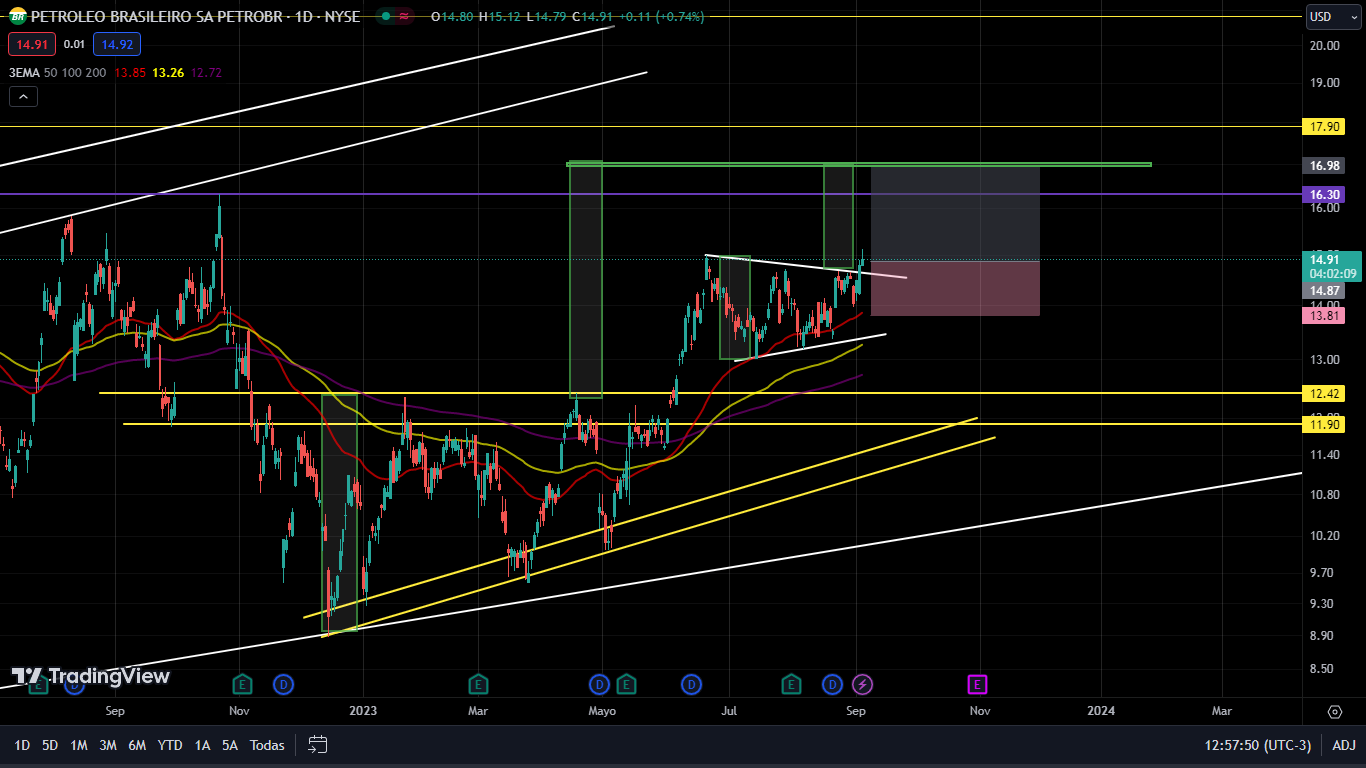Click the 16.98 price label
The height and width of the screenshot is (768, 1366).
tap(1325, 165)
